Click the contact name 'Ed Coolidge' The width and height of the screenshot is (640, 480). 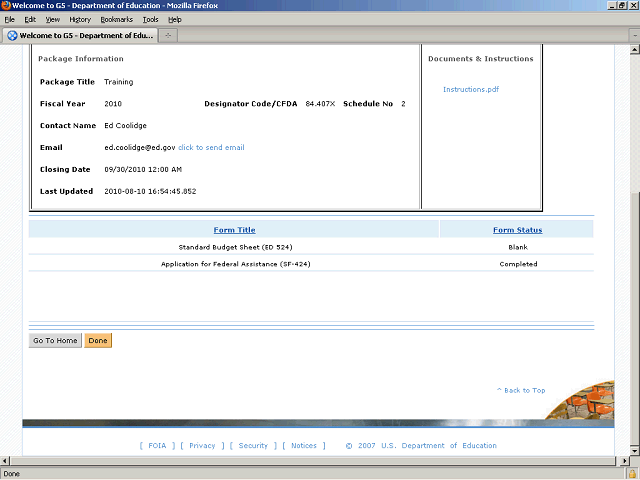tap(125, 125)
